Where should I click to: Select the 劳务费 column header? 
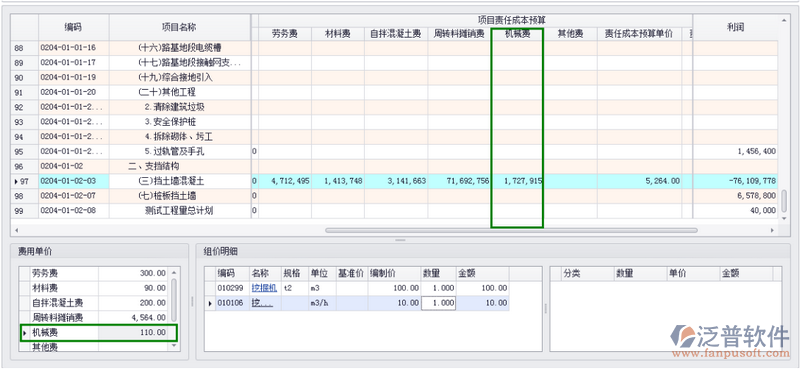pyautogui.click(x=285, y=34)
